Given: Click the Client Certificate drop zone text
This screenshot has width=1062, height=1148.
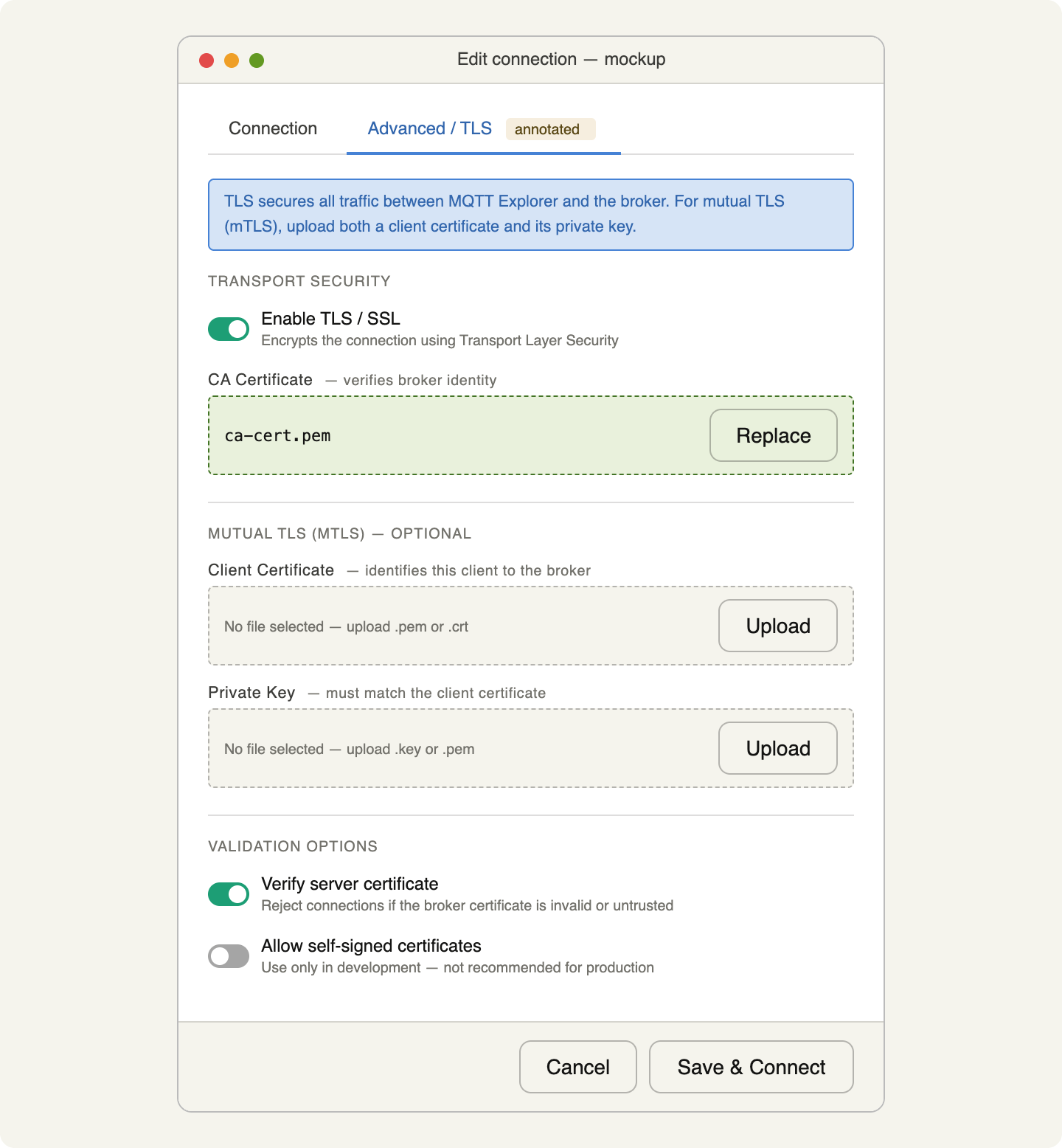Looking at the screenshot, I should pos(347,626).
